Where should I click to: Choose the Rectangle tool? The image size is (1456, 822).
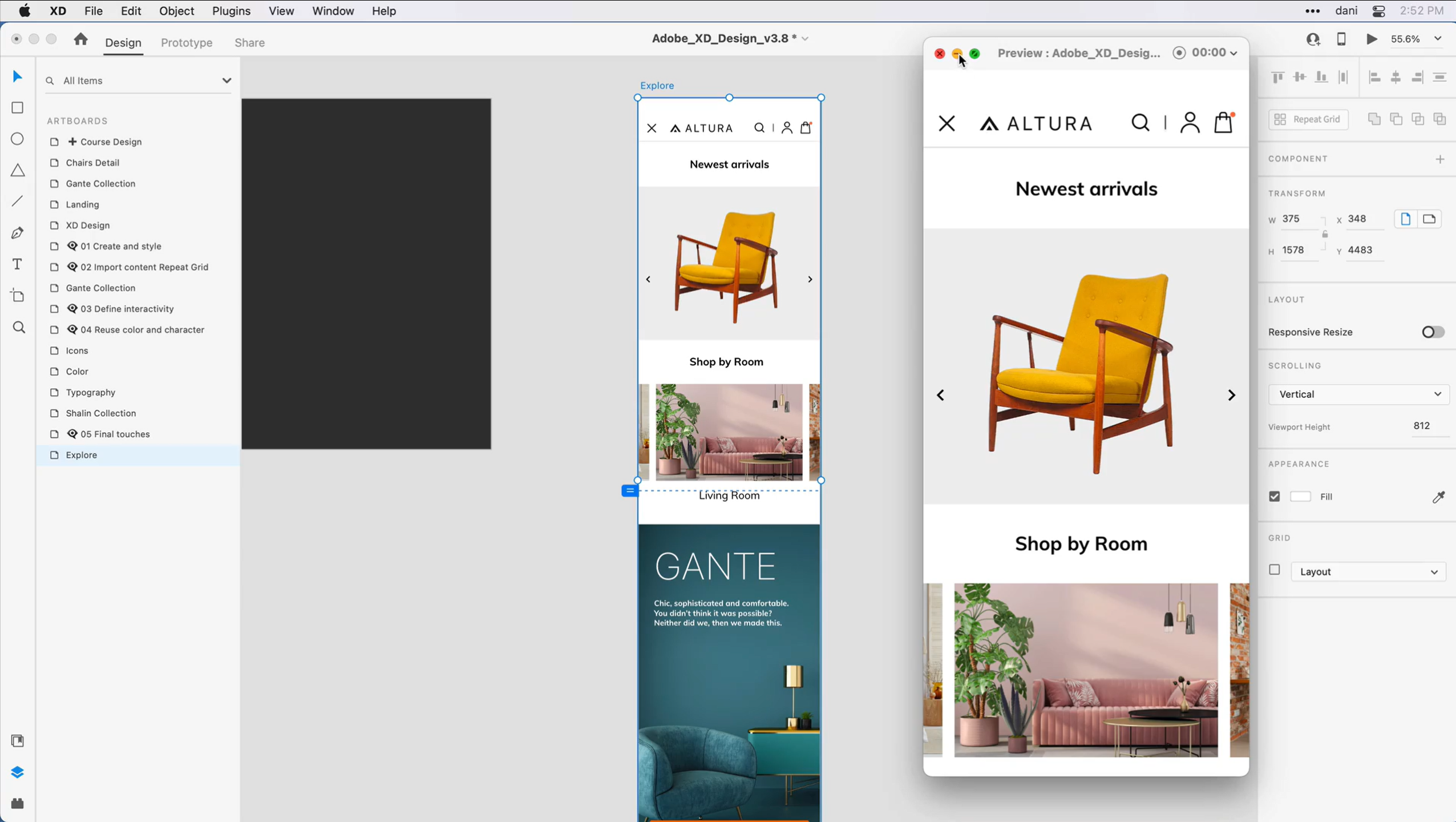point(18,108)
